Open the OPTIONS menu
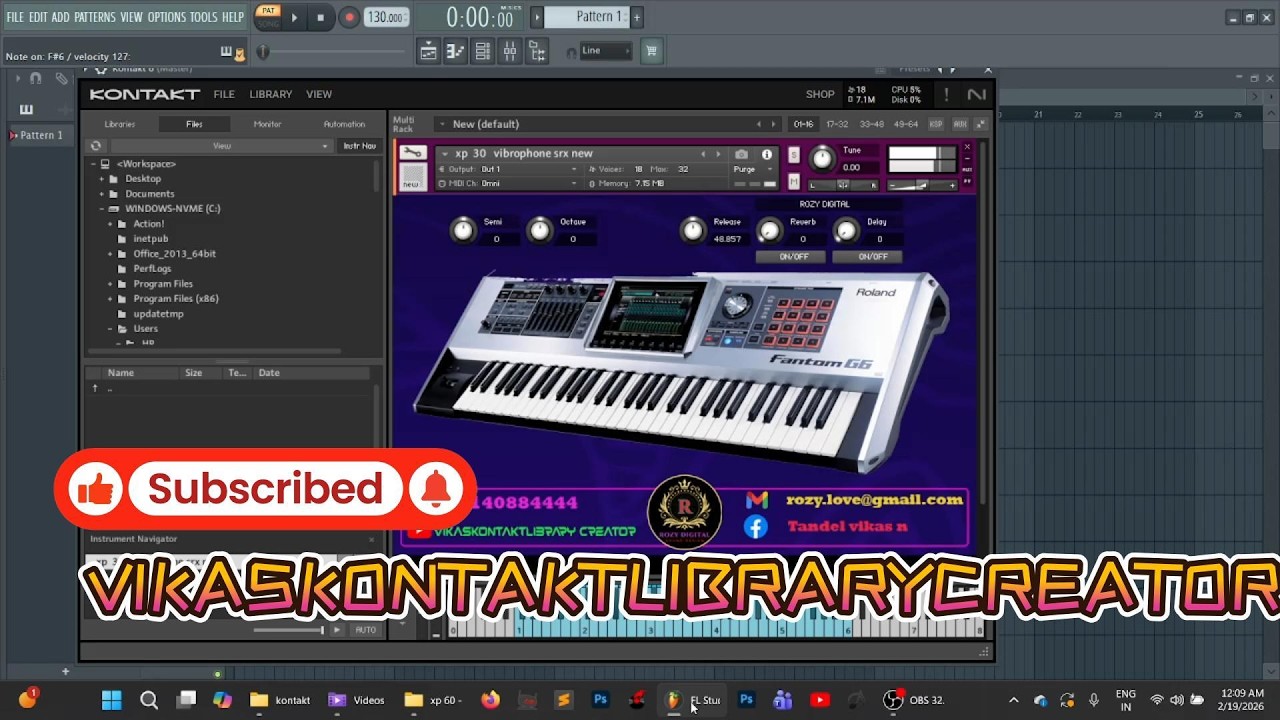This screenshot has height=720, width=1280. point(167,17)
